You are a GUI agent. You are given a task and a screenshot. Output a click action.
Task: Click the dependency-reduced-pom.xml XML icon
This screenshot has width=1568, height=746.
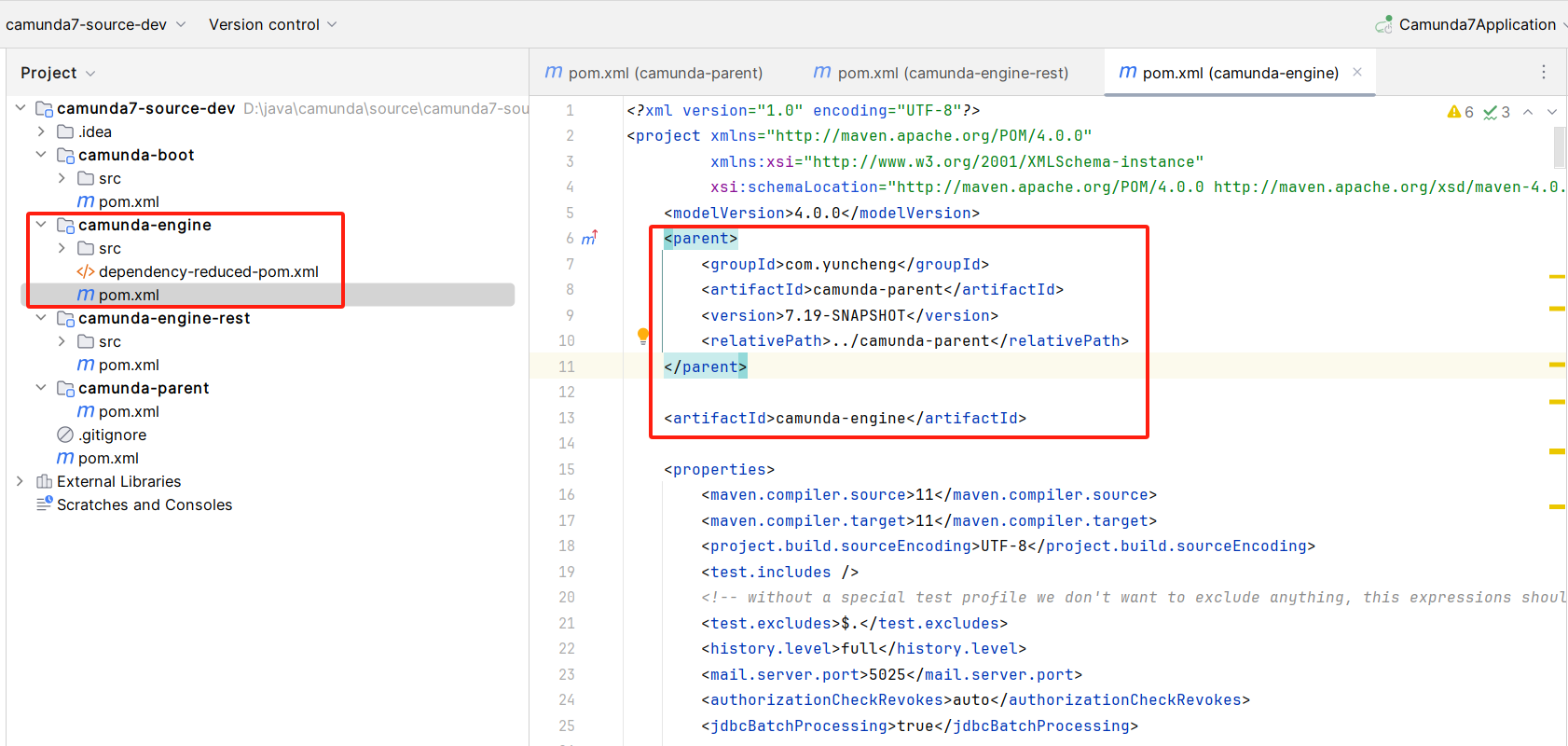(x=86, y=271)
